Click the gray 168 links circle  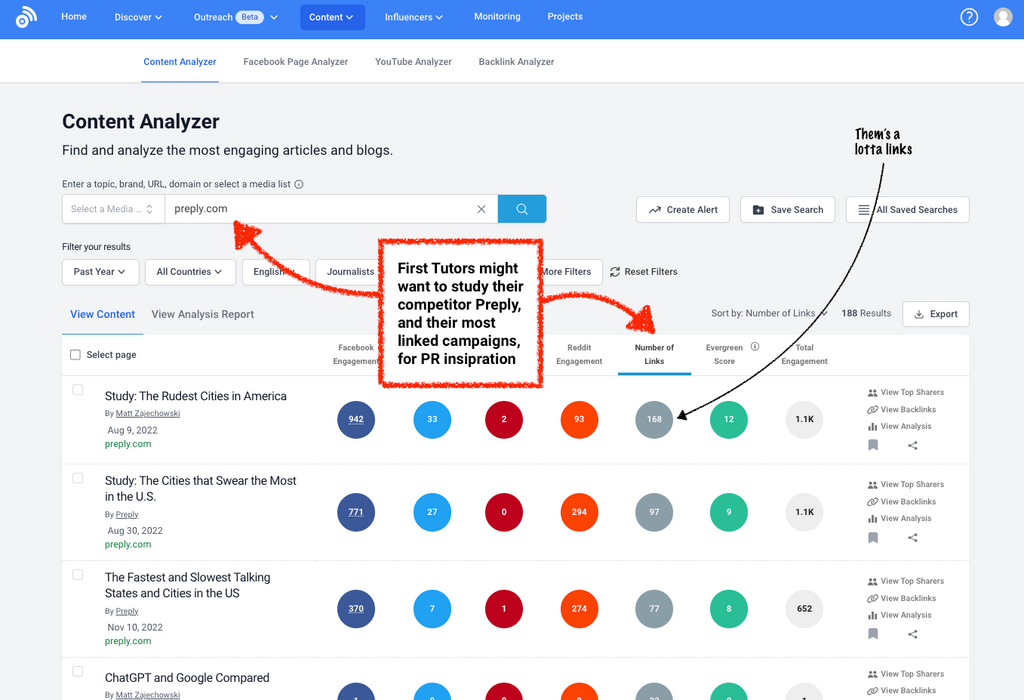click(654, 419)
